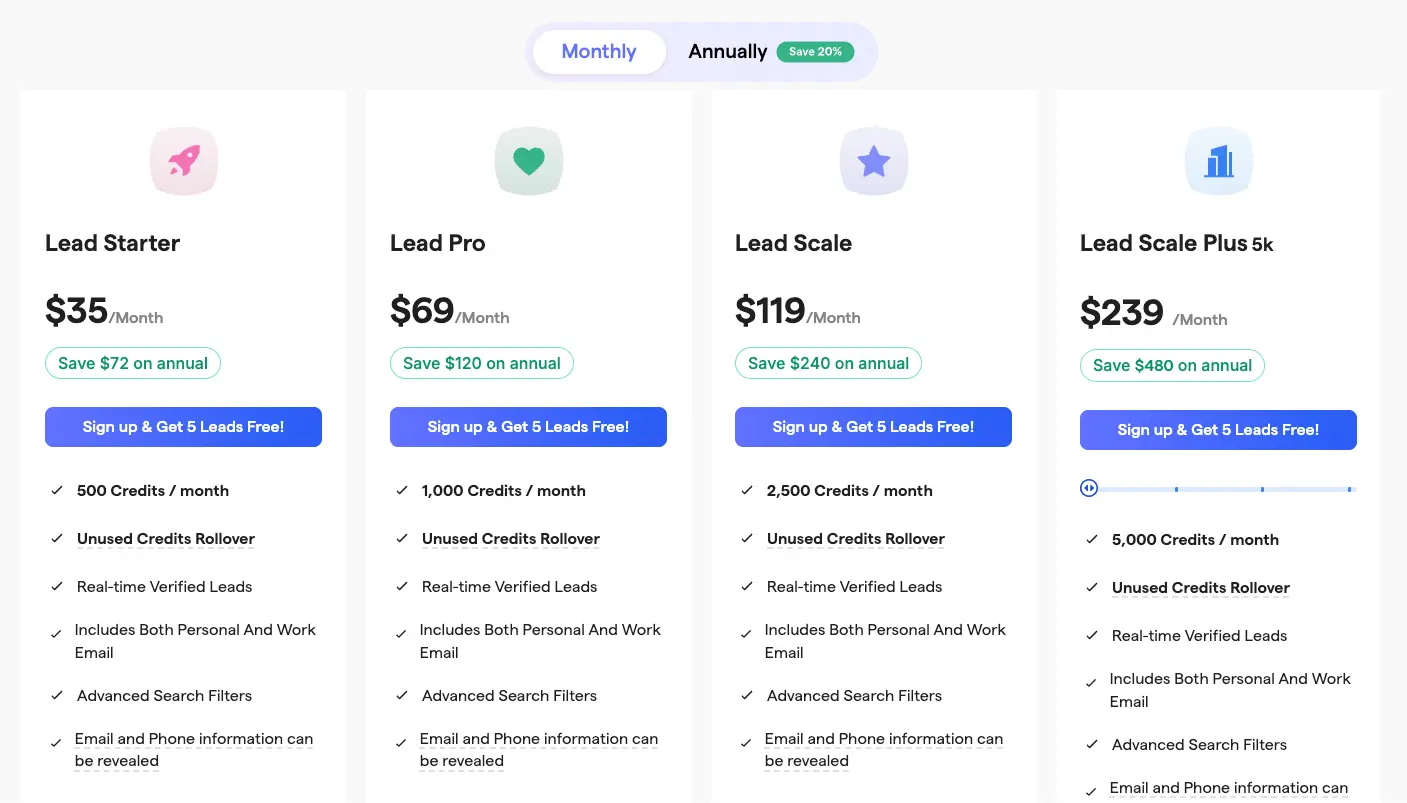Click Save $120 on annual badge
Viewport: 1407px width, 803px height.
point(482,364)
